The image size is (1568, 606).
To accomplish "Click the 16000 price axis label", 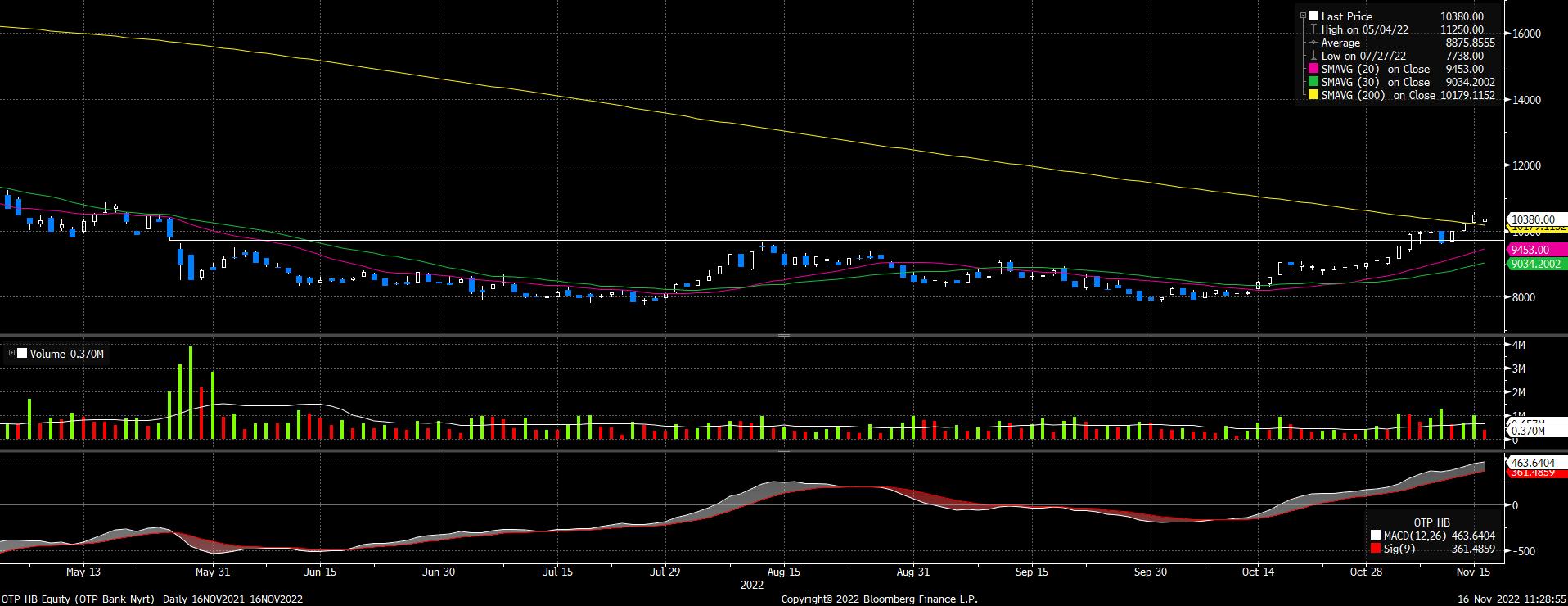I will point(1527,34).
